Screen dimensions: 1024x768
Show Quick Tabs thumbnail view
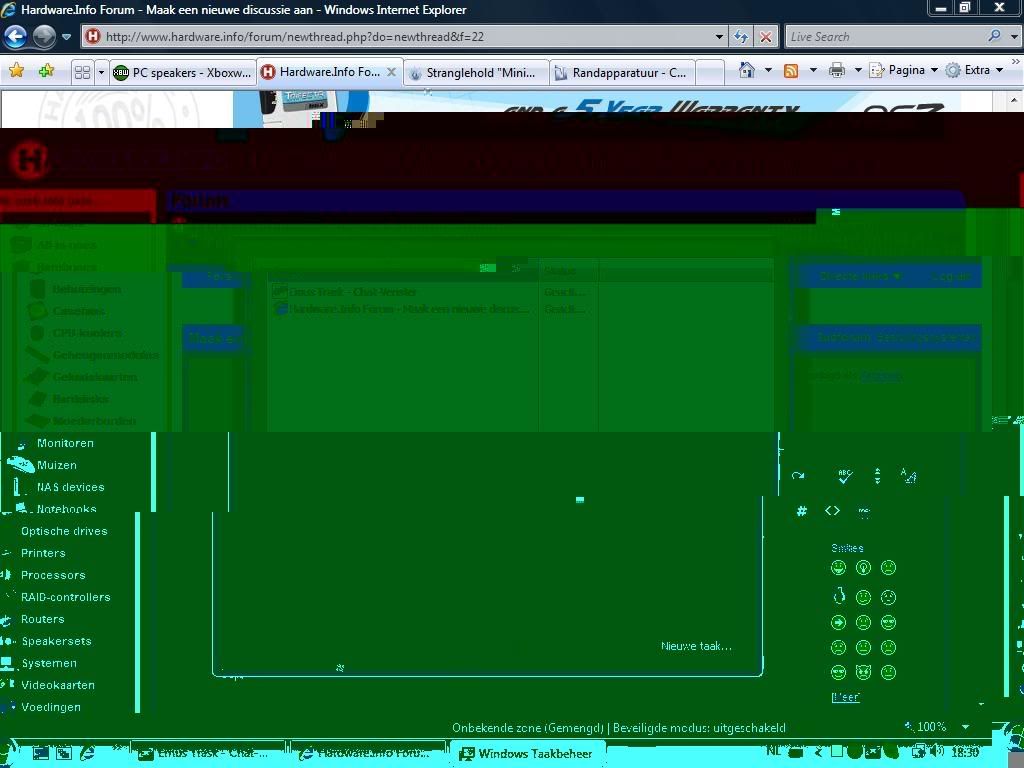82,72
